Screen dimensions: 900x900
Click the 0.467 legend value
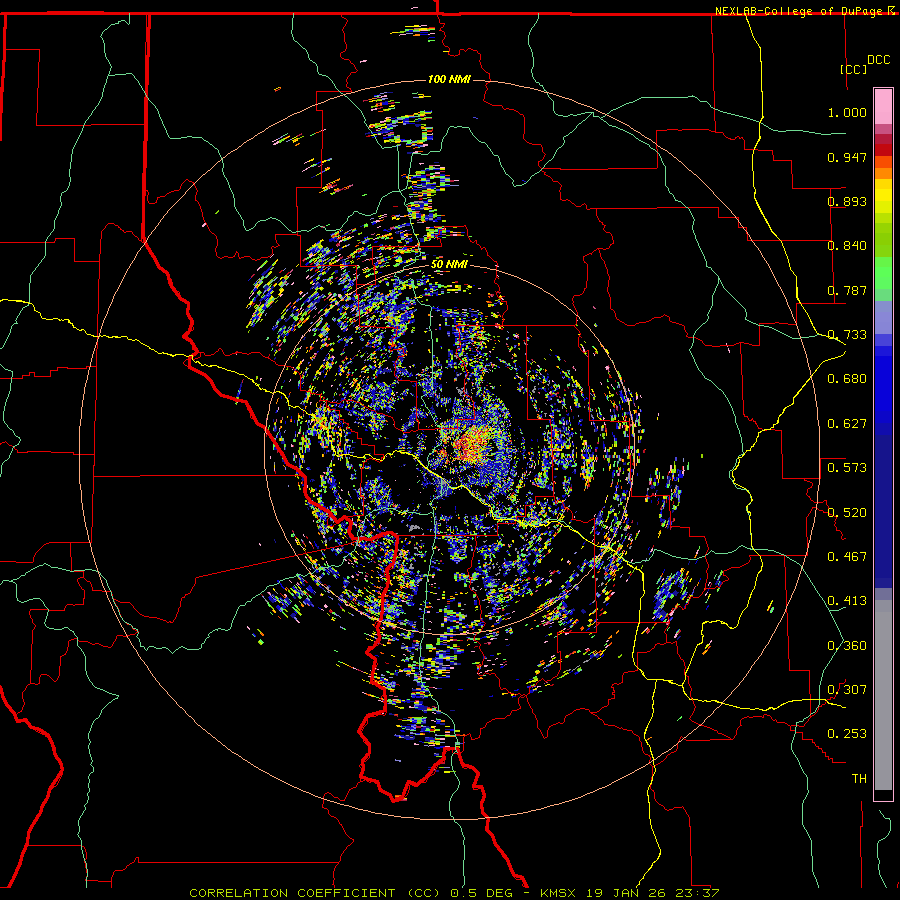(847, 557)
